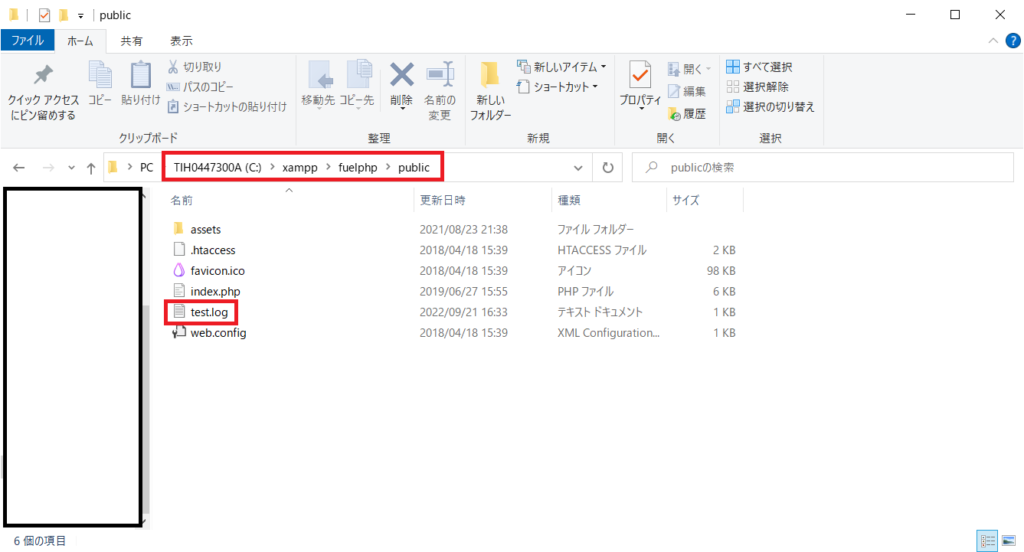Open the ファイル menu tab
Image resolution: width=1024 pixels, height=552 pixels.
coord(27,41)
